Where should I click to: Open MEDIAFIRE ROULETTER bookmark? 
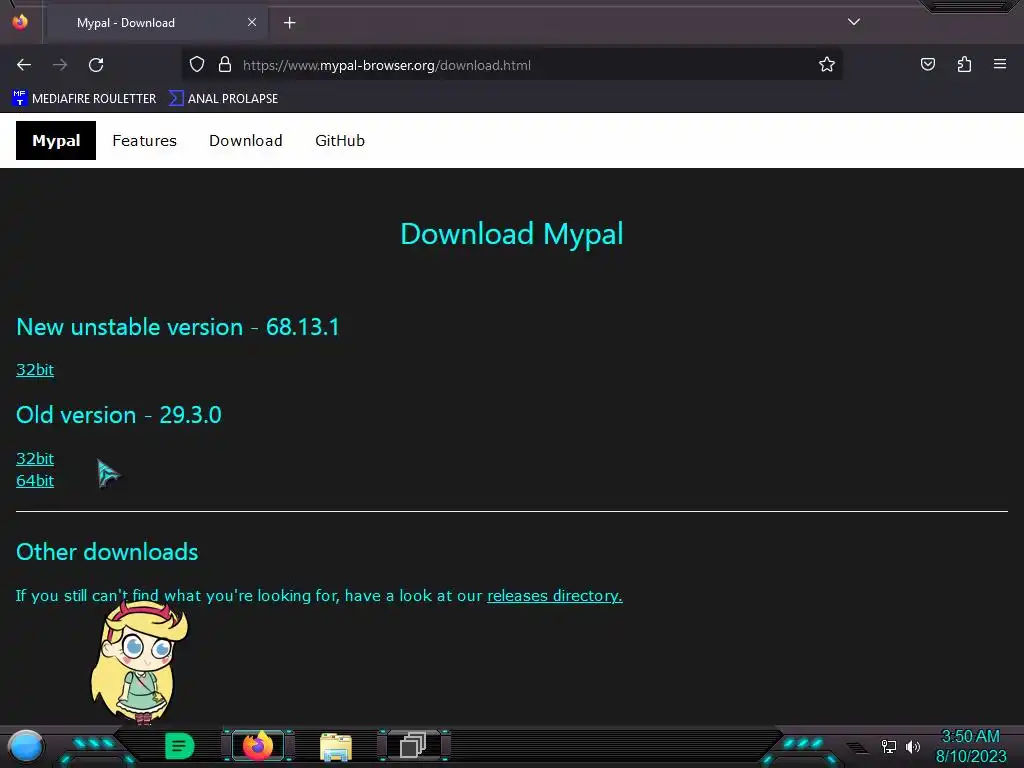pos(84,99)
